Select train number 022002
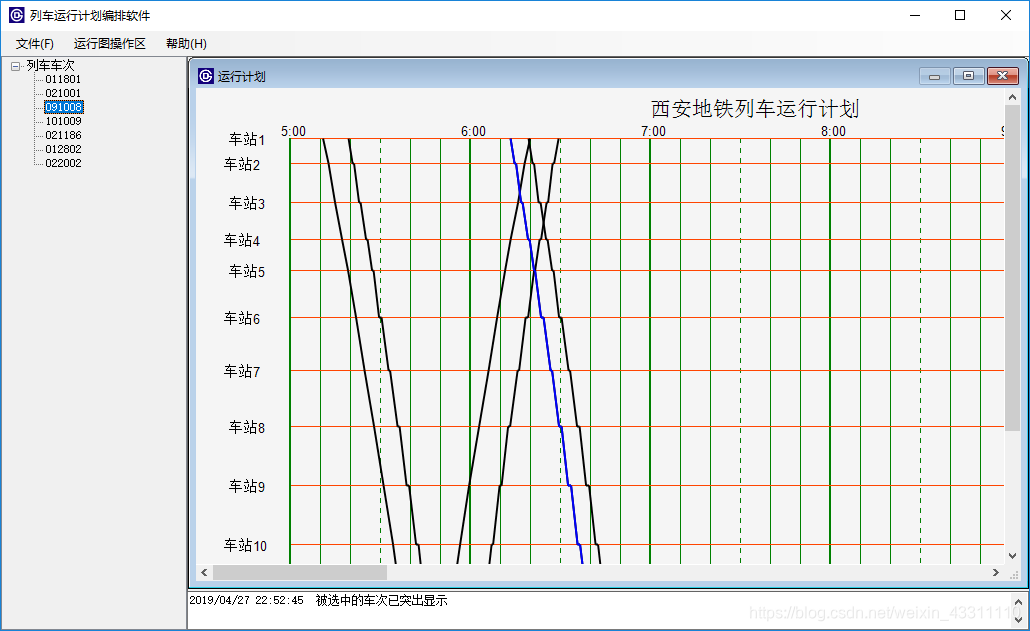 pyautogui.click(x=63, y=163)
